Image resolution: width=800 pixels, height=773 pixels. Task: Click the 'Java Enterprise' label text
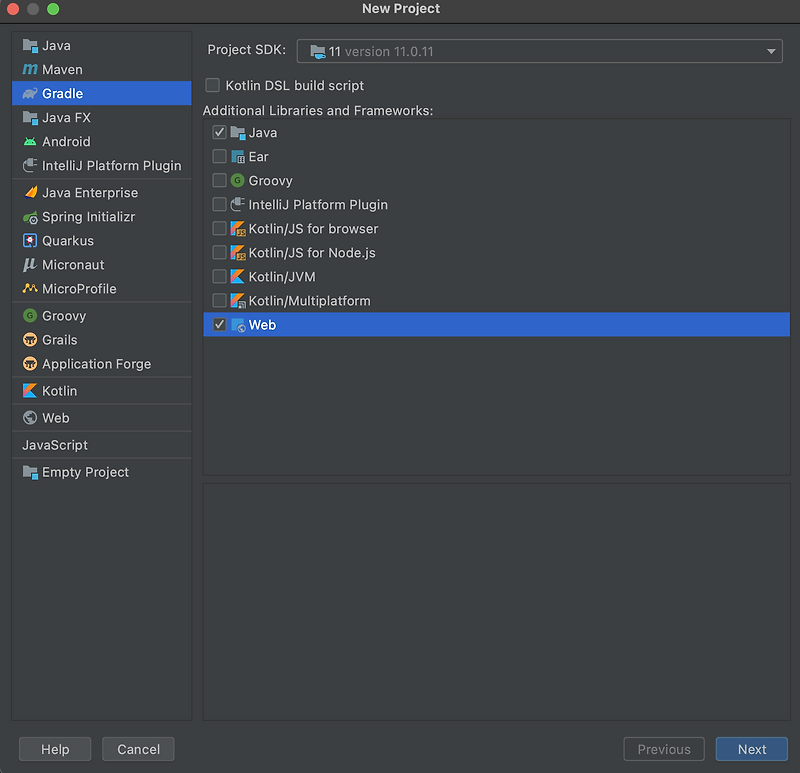click(90, 192)
